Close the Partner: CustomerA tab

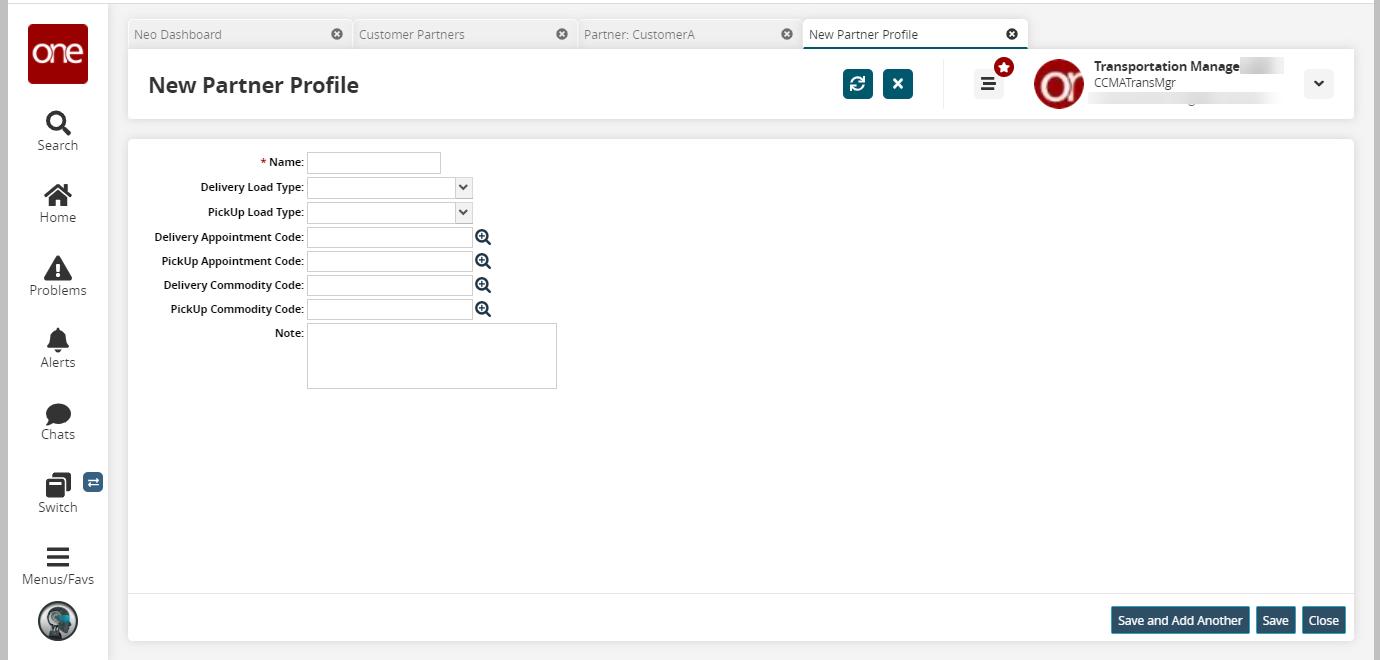tap(787, 34)
